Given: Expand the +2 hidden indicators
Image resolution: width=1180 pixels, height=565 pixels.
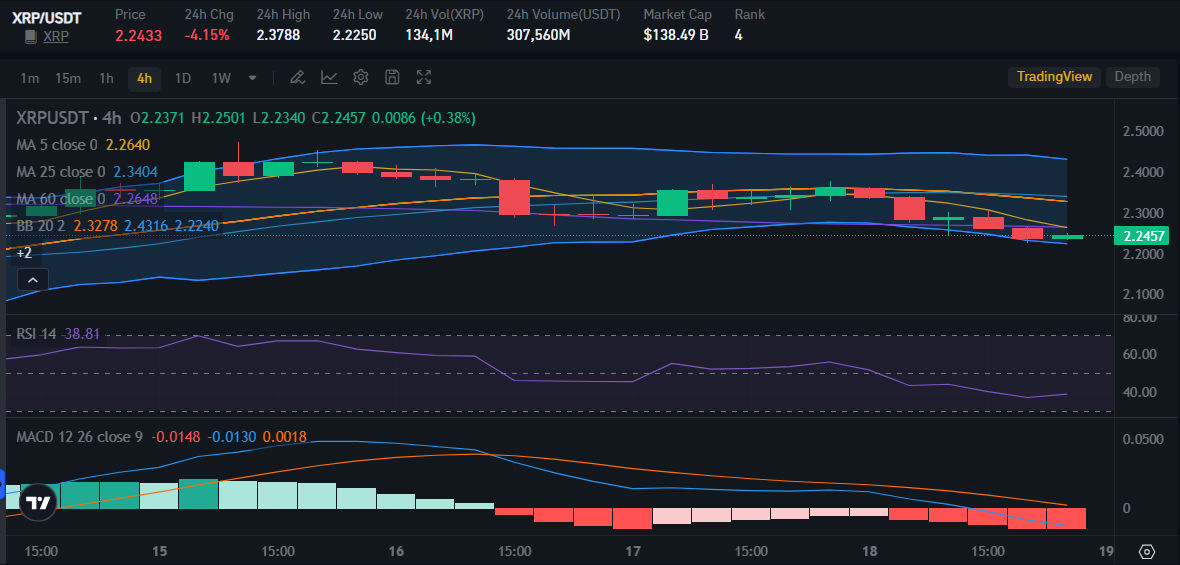Looking at the screenshot, I should pyautogui.click(x=24, y=253).
